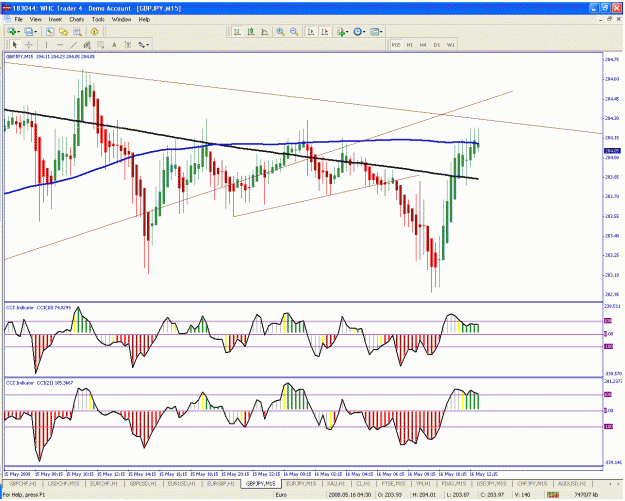
Task: Click the connection status bars indicator
Action: [x=553, y=495]
